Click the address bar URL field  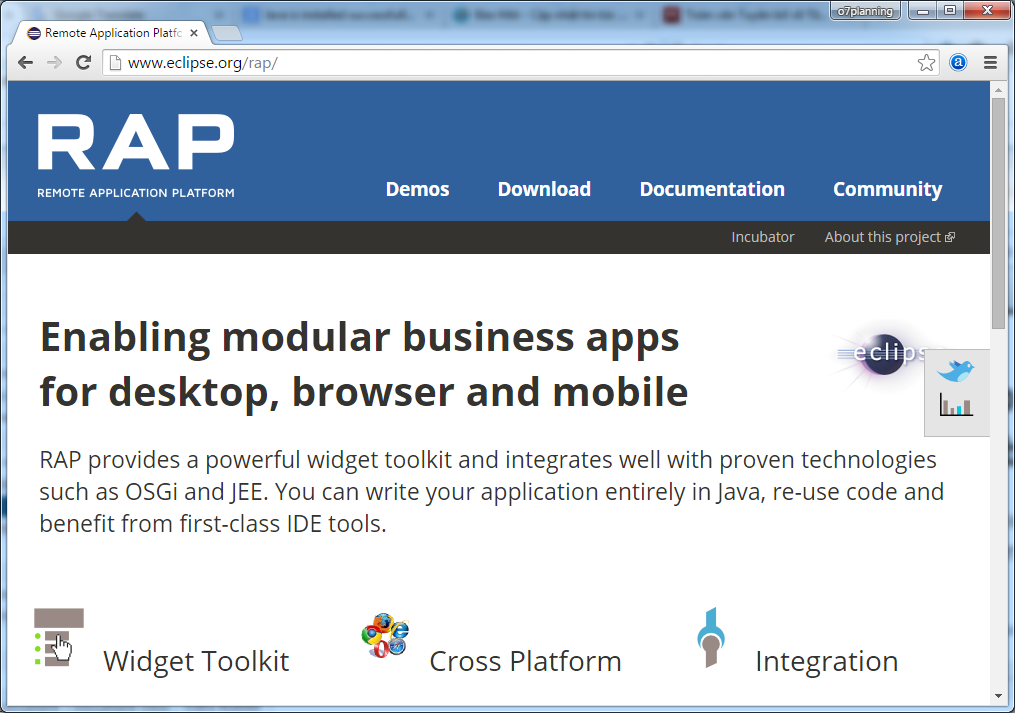(x=518, y=63)
